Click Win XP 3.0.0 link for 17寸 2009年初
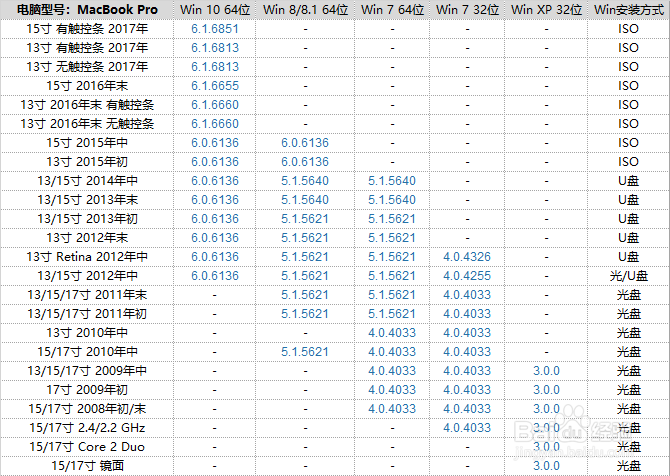 pos(547,390)
